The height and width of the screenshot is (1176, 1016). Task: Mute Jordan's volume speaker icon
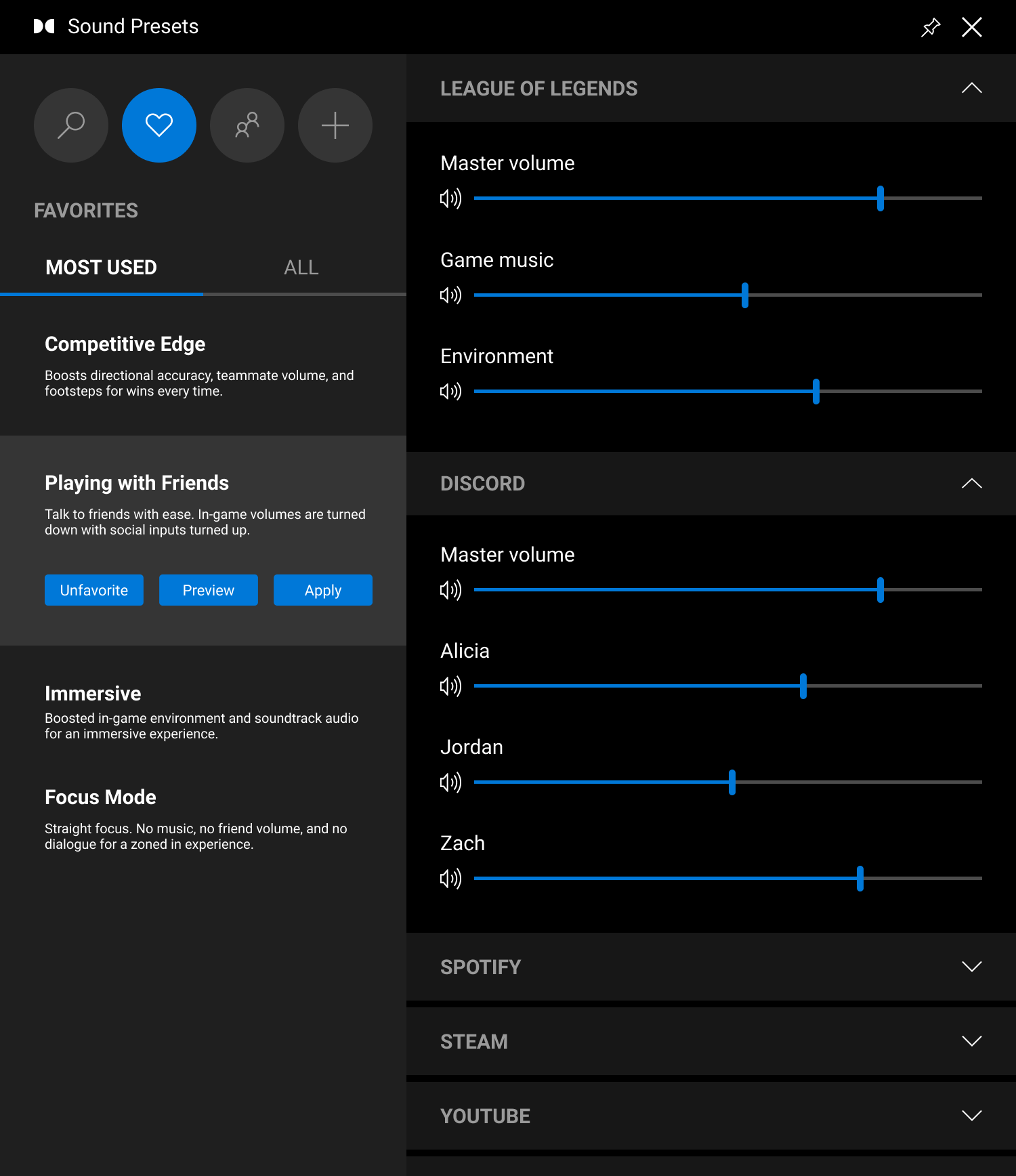tap(450, 782)
